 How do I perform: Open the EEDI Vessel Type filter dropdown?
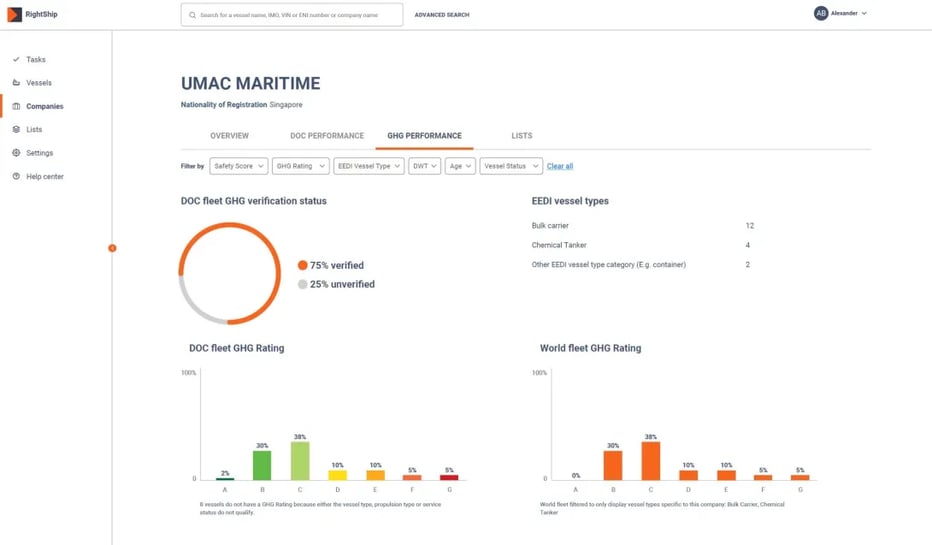369,166
